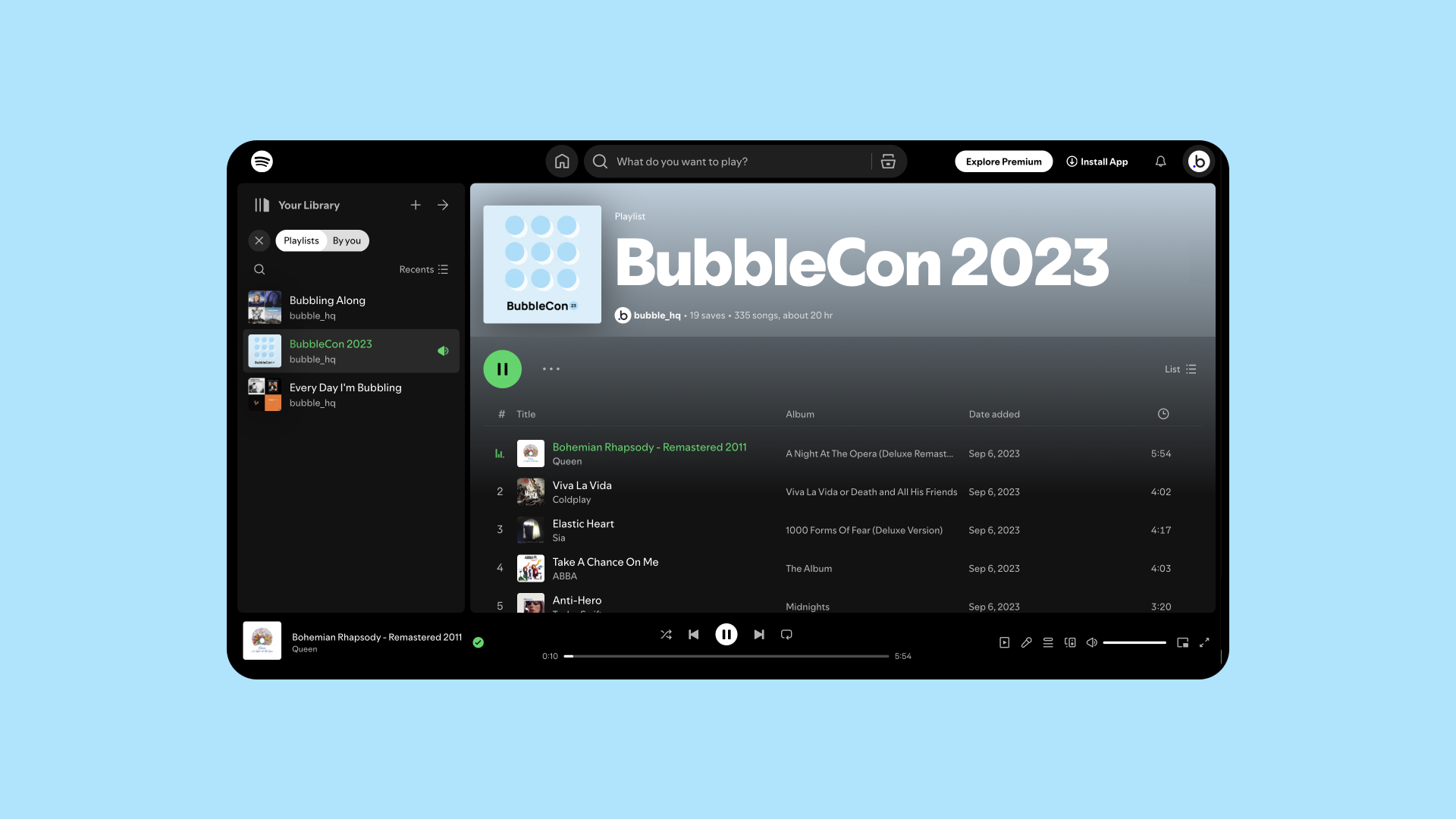This screenshot has height=819, width=1456.
Task: Toggle the List view layout button
Action: [x=1180, y=369]
